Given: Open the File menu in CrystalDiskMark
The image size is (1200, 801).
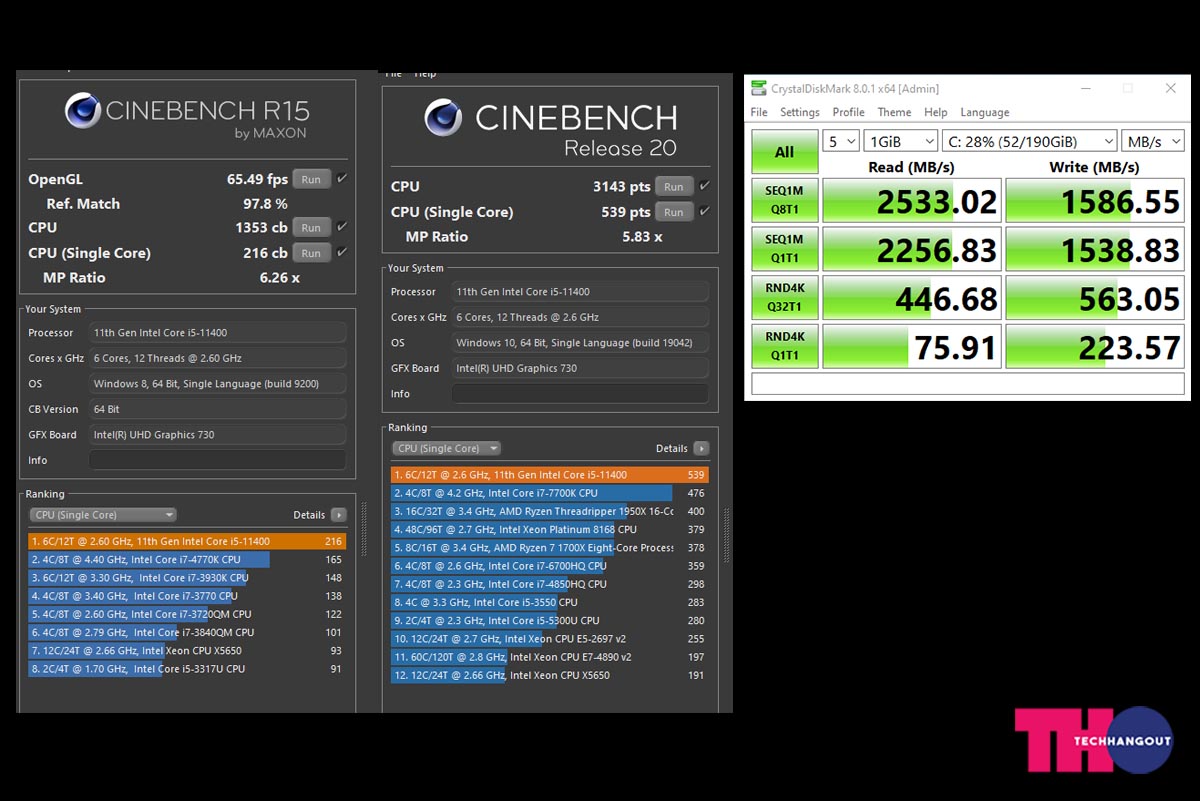Looking at the screenshot, I should coord(759,112).
